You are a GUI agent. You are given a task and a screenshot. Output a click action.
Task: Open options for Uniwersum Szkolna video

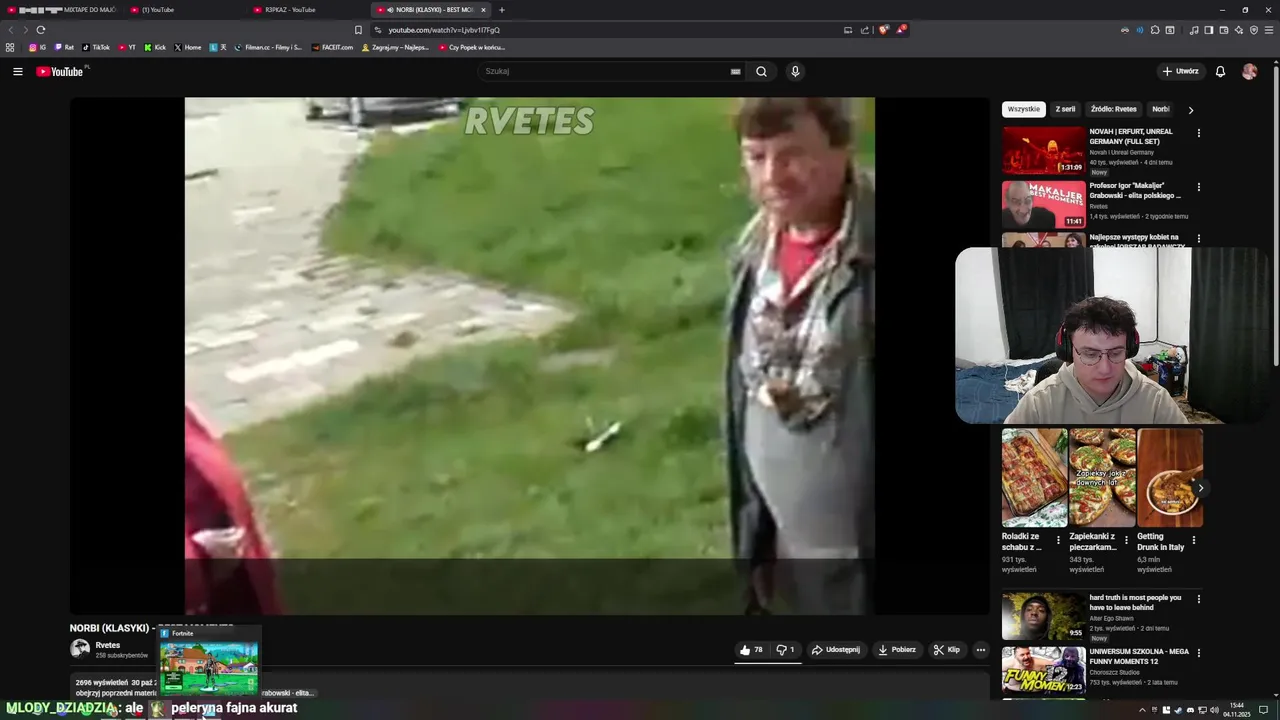[x=1198, y=653]
